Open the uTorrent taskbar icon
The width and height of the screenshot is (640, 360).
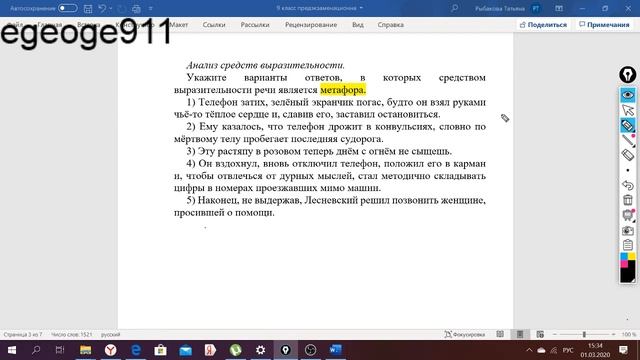pyautogui.click(x=236, y=350)
